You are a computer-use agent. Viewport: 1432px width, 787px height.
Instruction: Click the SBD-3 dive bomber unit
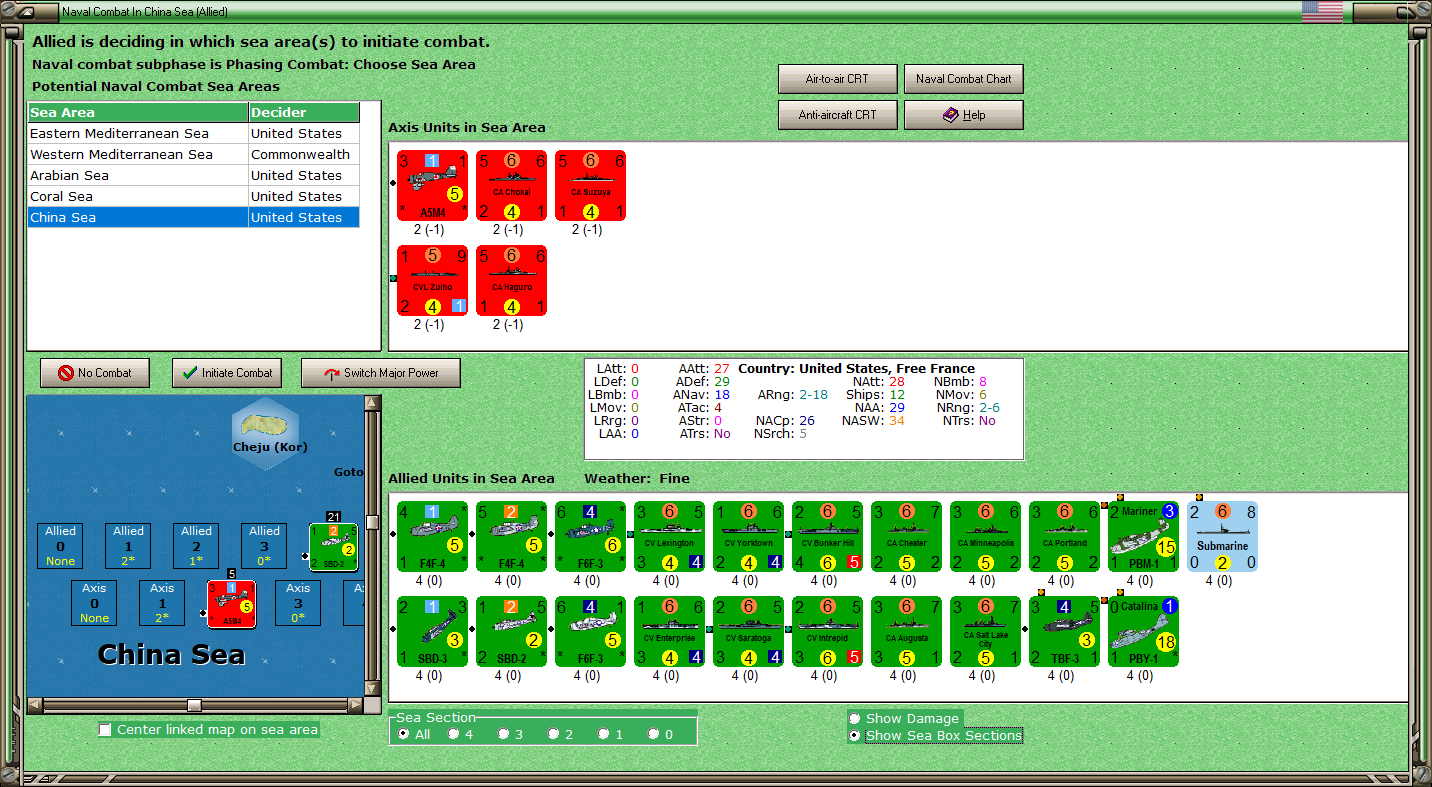(x=432, y=631)
